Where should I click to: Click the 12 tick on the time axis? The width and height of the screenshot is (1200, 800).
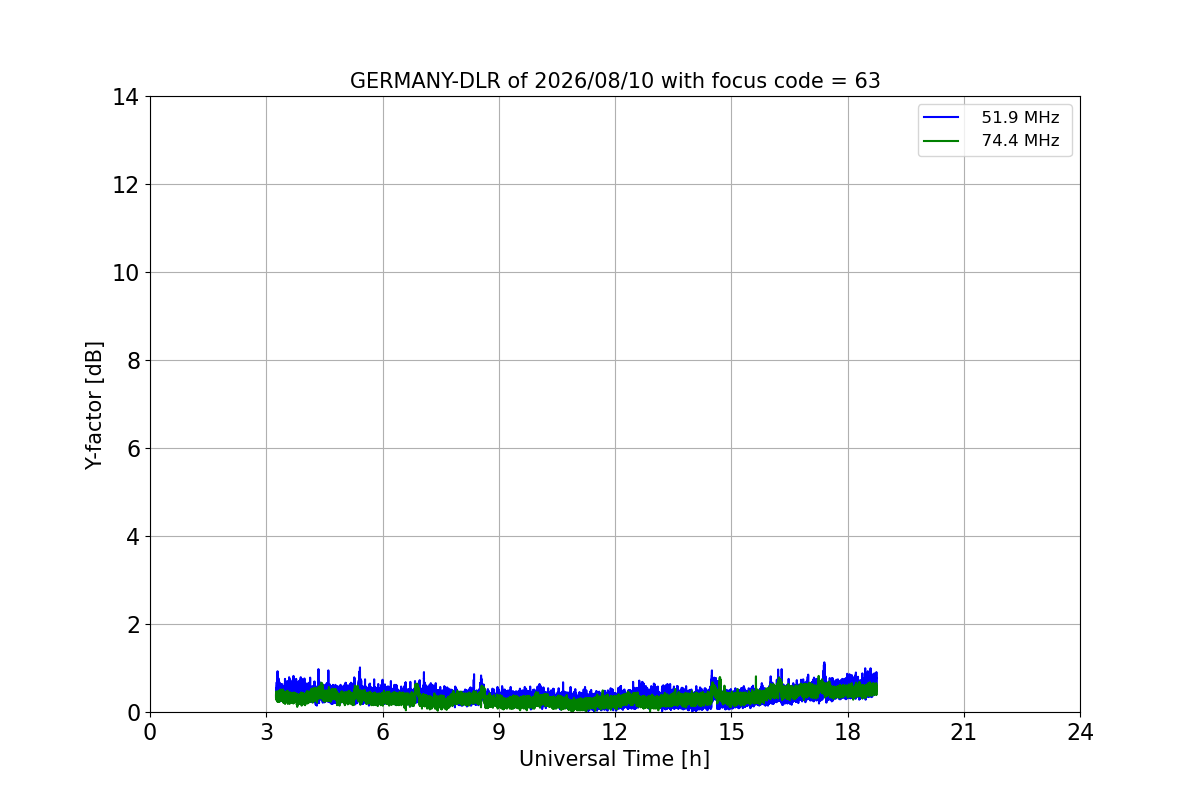pyautogui.click(x=615, y=732)
